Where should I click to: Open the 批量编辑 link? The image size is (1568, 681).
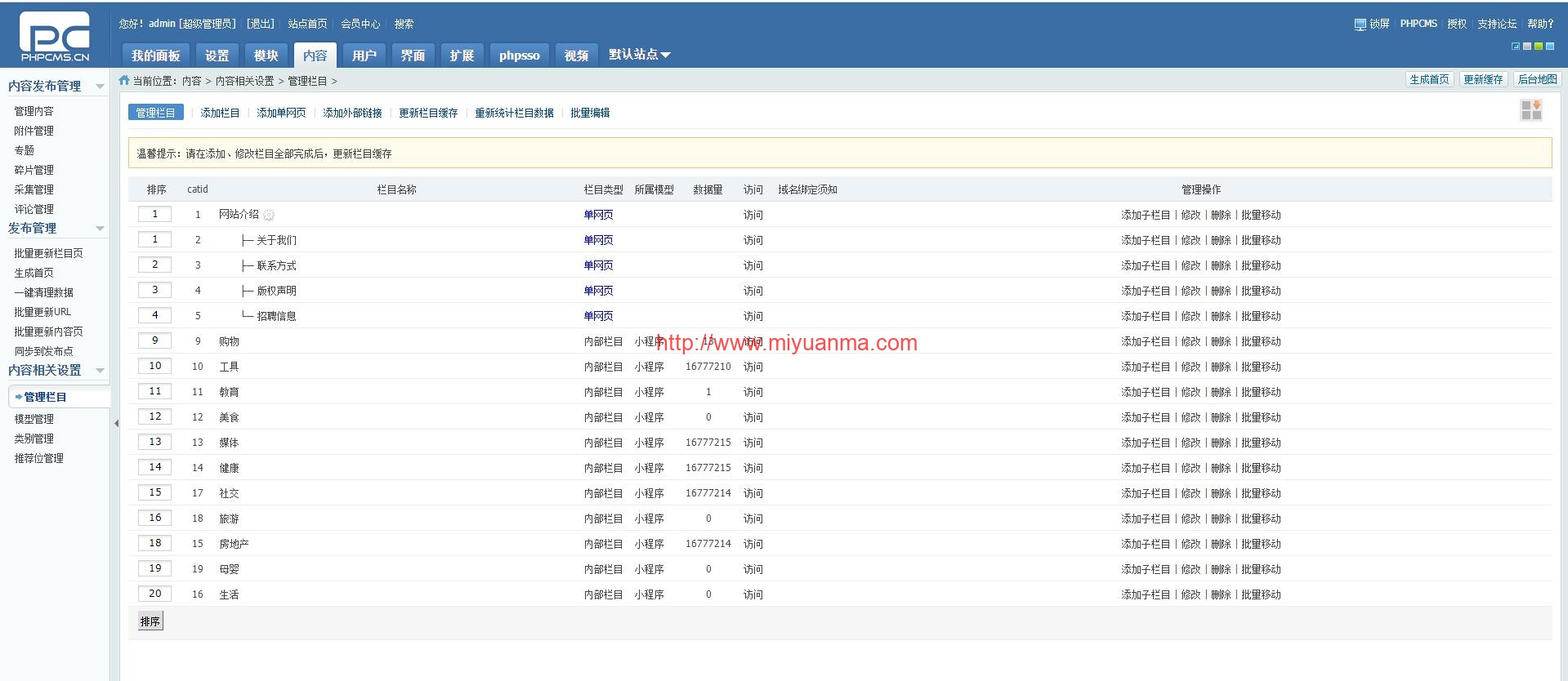click(x=590, y=113)
